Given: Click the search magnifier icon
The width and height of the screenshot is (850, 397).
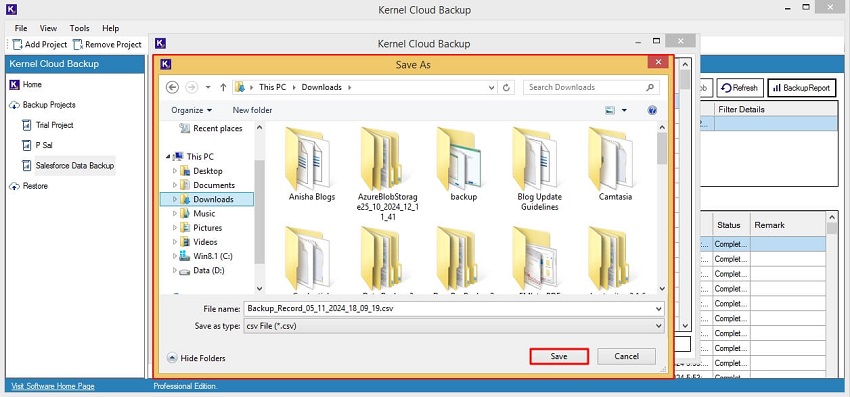Looking at the screenshot, I should 650,87.
